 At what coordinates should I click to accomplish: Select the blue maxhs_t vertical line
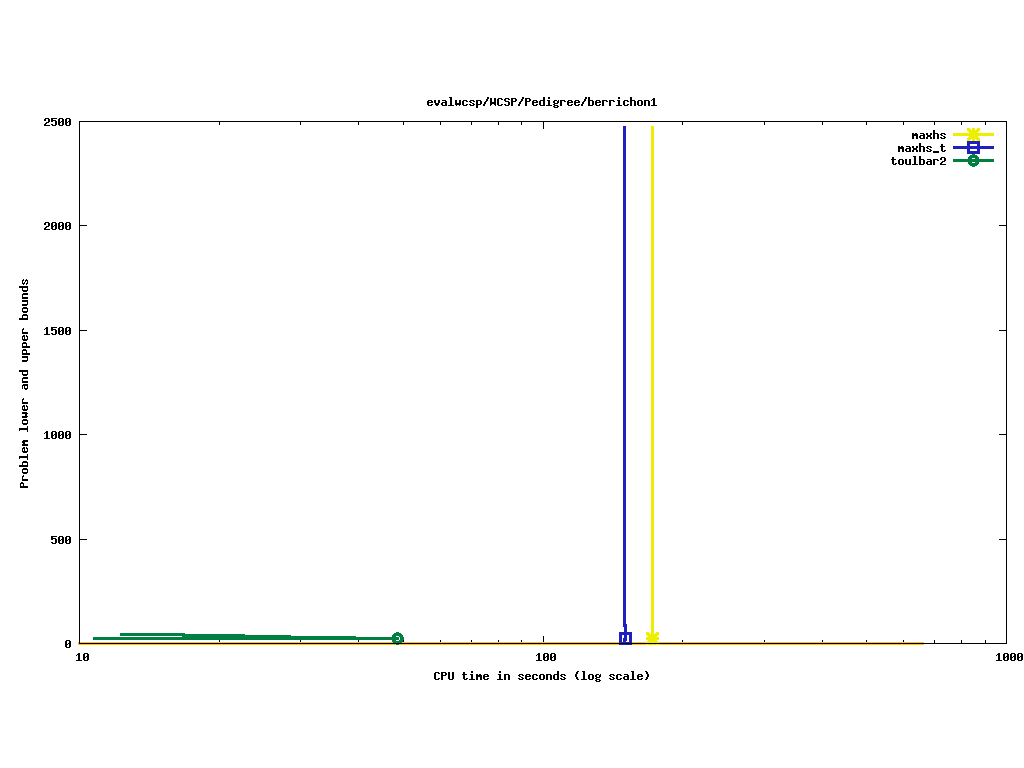tap(625, 350)
